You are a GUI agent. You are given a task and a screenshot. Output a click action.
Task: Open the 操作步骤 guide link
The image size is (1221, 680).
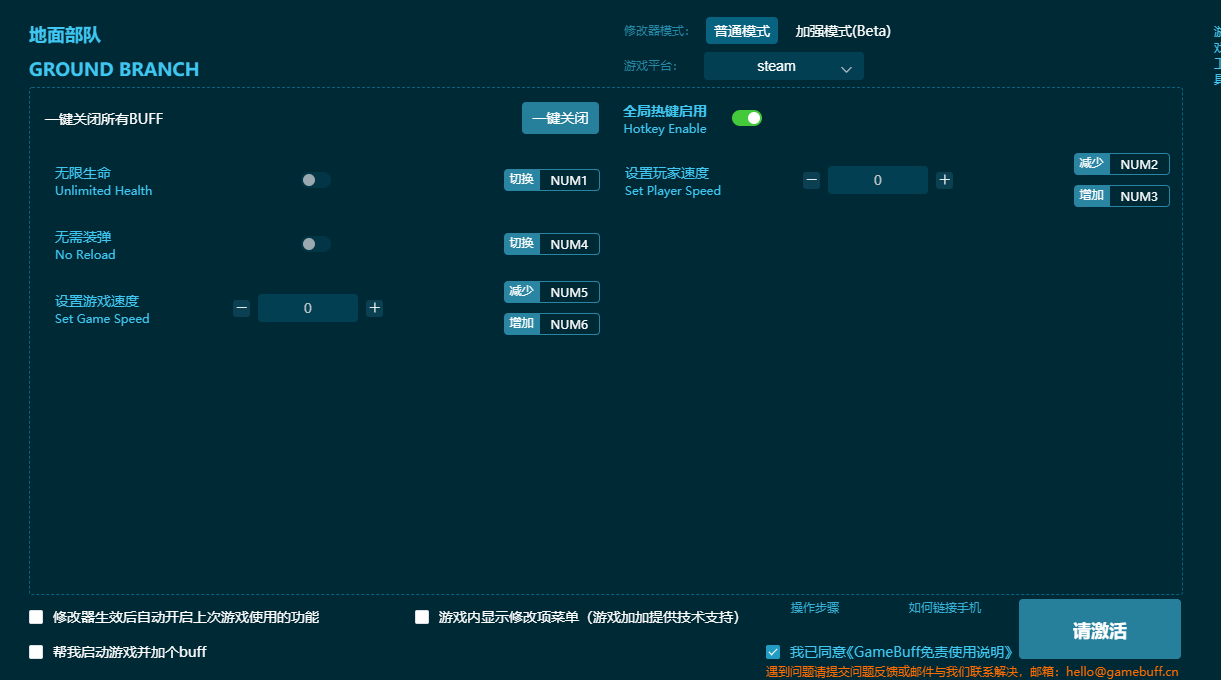coord(813,607)
